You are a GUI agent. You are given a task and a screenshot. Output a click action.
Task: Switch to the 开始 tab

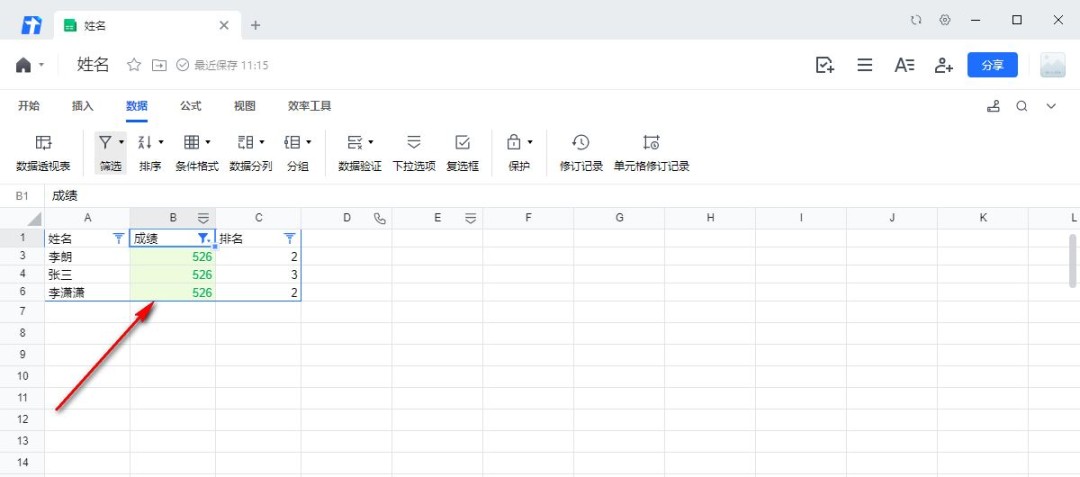coord(29,106)
